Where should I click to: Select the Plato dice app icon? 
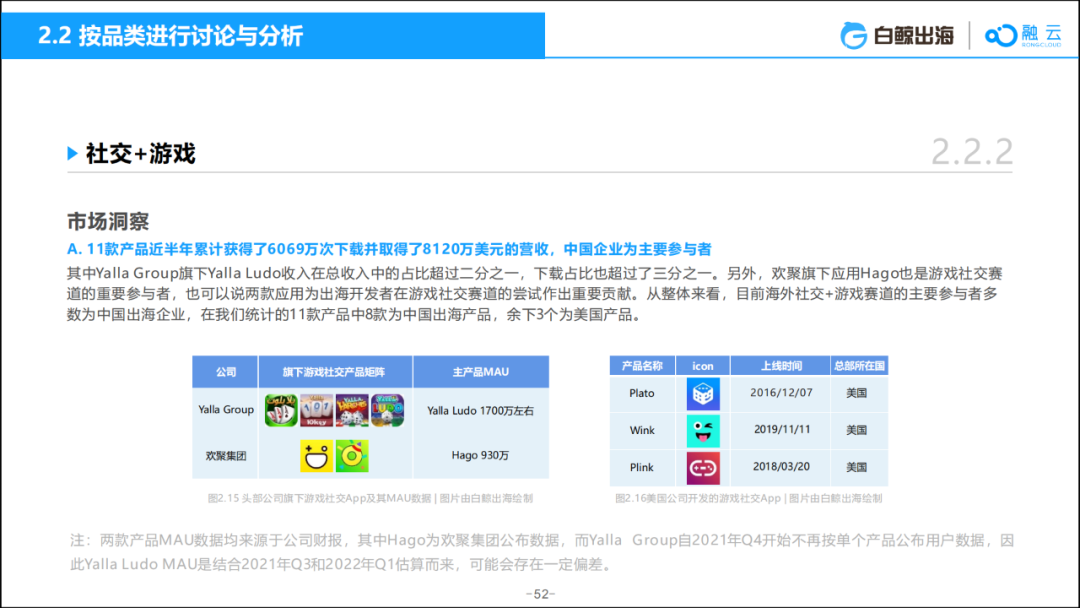tap(703, 394)
